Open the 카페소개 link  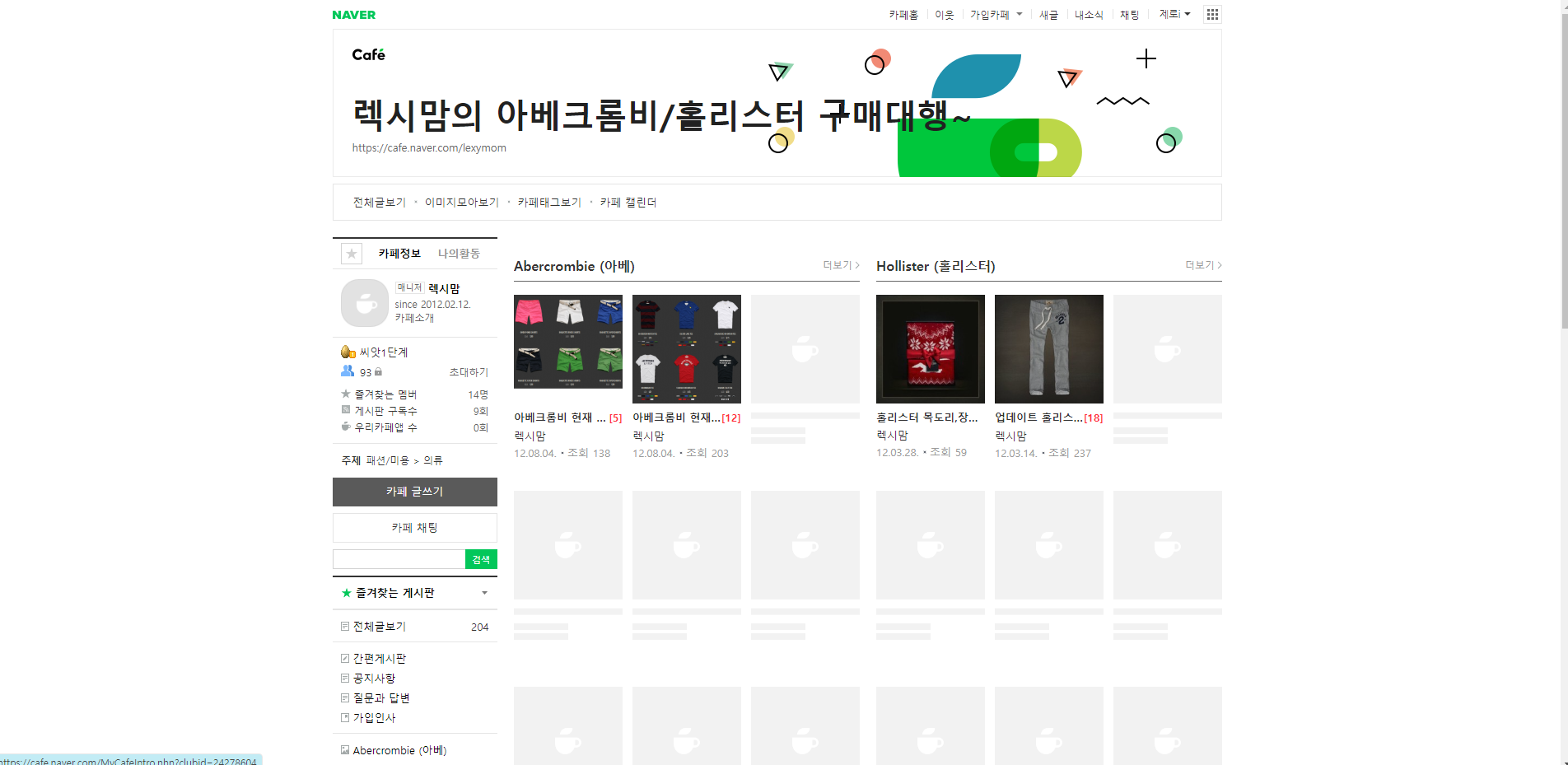(414, 318)
